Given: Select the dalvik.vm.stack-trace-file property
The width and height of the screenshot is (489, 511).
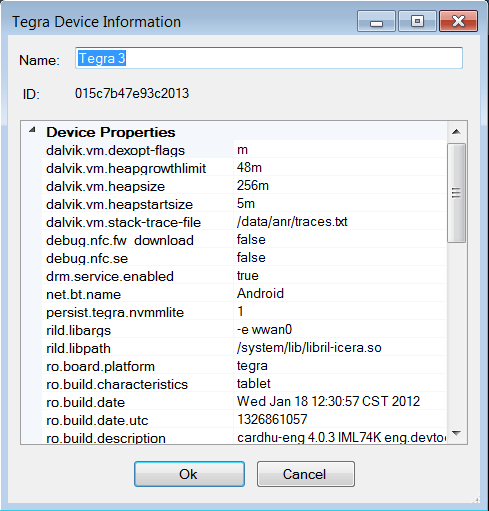Looking at the screenshot, I should tap(123, 222).
